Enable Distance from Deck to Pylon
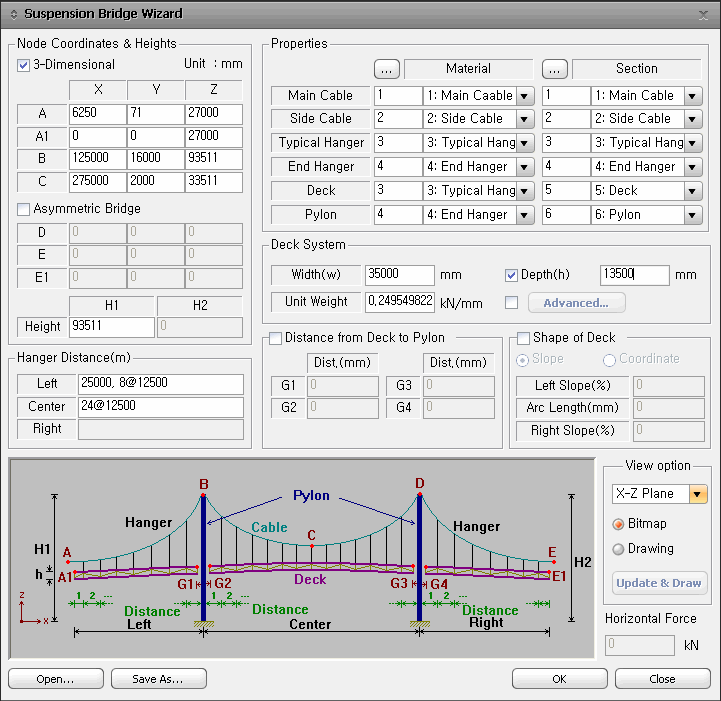This screenshot has height=701, width=721. [275, 338]
